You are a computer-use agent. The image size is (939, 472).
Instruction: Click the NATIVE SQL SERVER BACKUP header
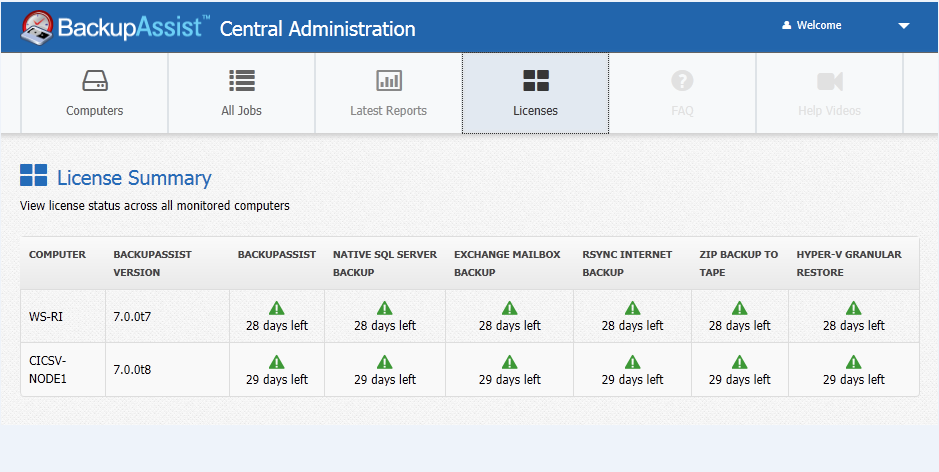pos(385,264)
